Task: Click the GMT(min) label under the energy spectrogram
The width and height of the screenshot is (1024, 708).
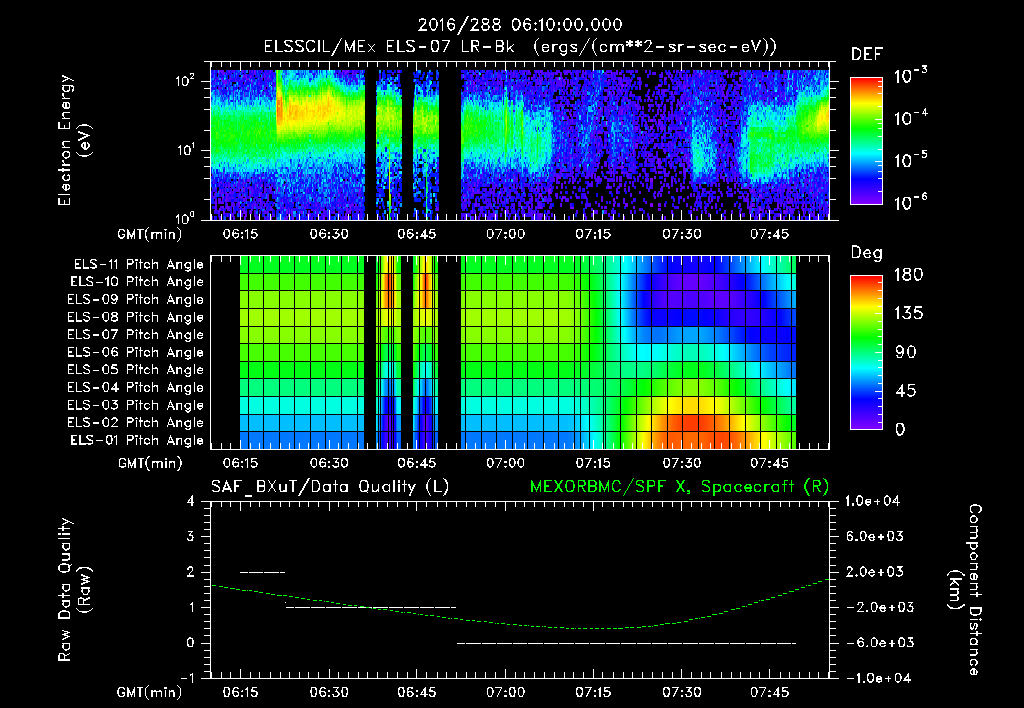Action: (x=150, y=234)
